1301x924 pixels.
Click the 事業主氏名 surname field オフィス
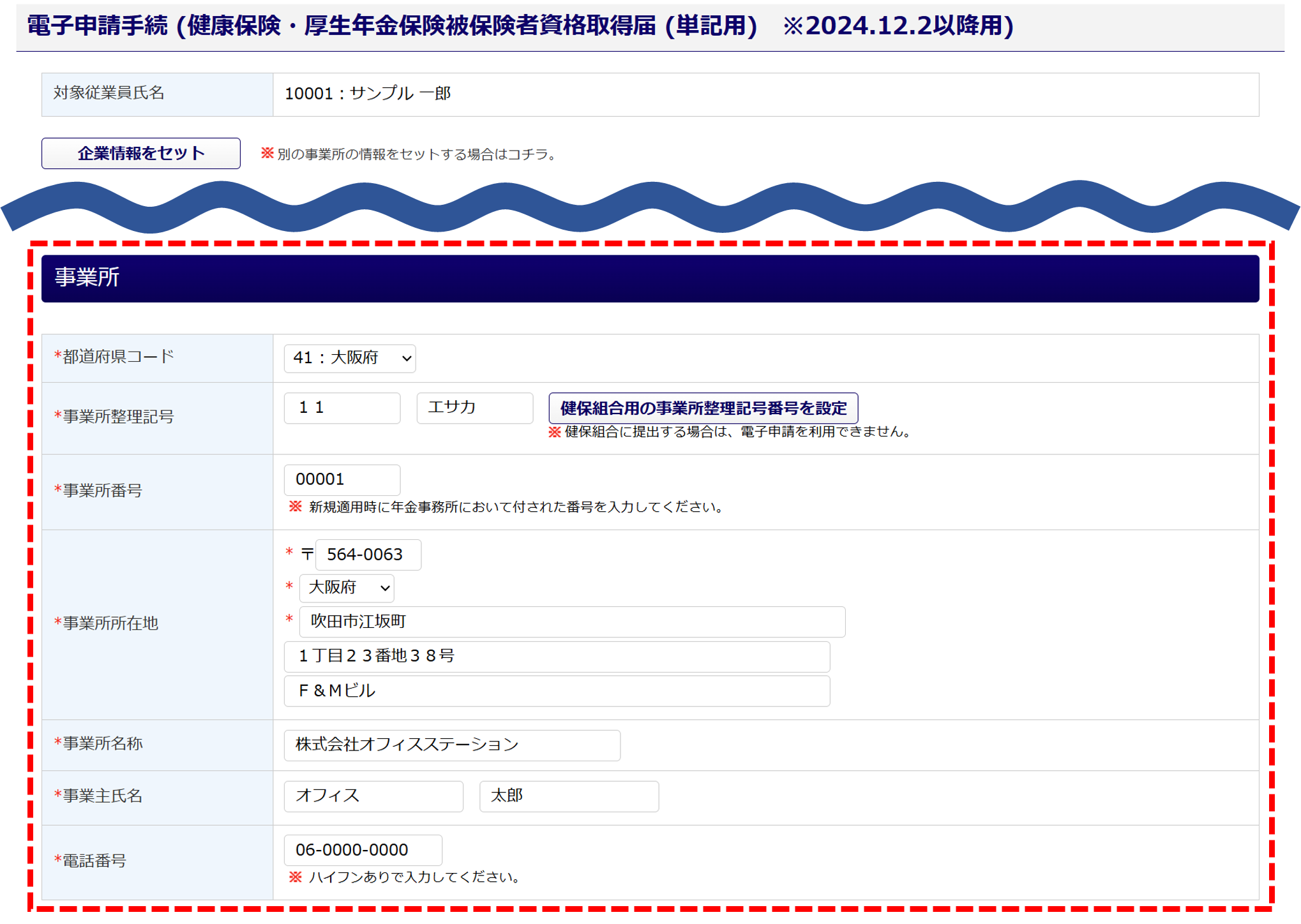coord(373,796)
